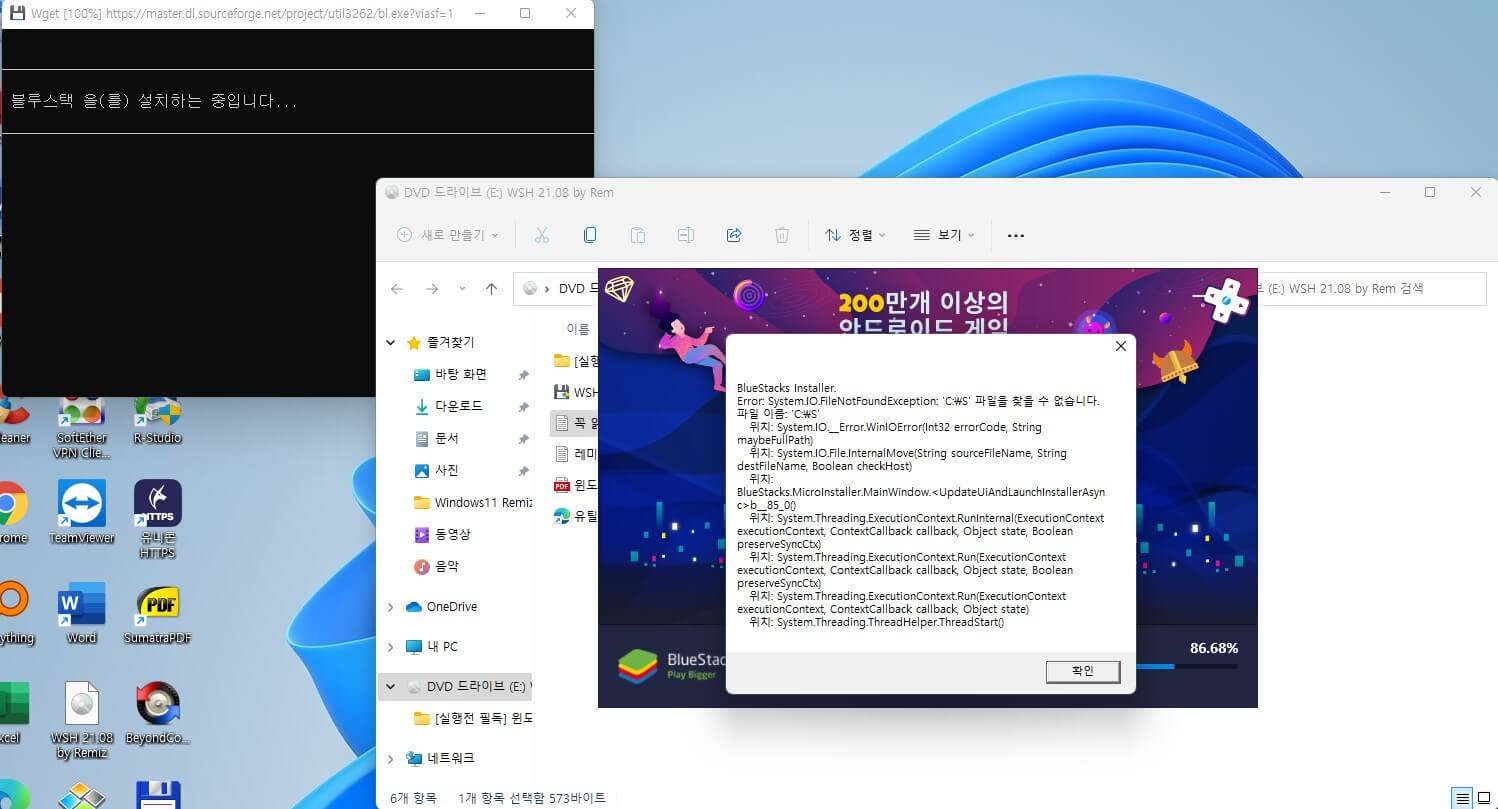Click the BlueStacks install progress bar
The height and width of the screenshot is (809, 1498).
point(1188,666)
